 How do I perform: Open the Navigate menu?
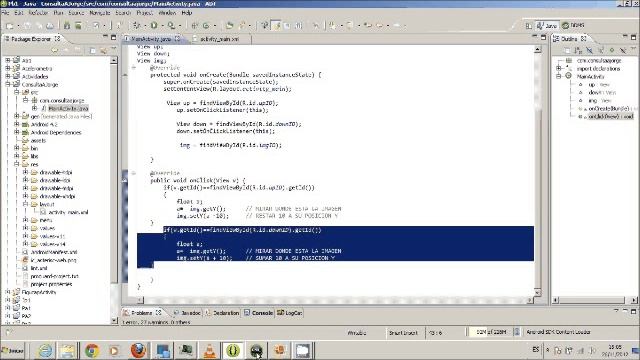click(x=100, y=13)
